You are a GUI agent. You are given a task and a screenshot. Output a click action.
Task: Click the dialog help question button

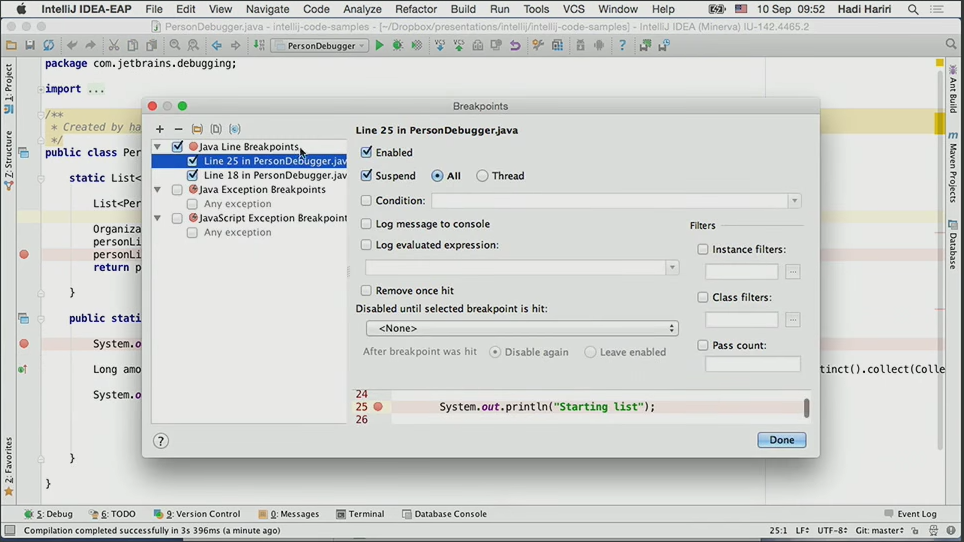point(160,441)
